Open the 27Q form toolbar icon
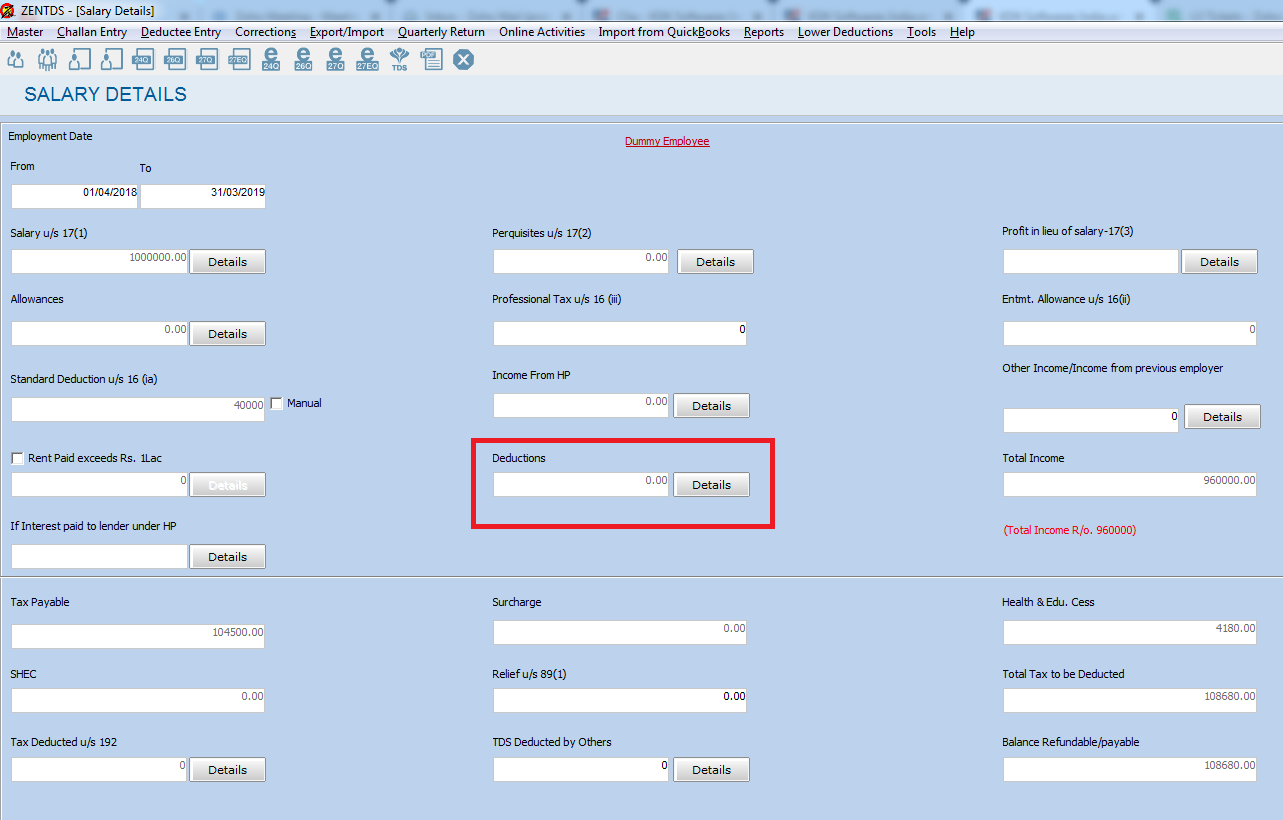 point(206,60)
